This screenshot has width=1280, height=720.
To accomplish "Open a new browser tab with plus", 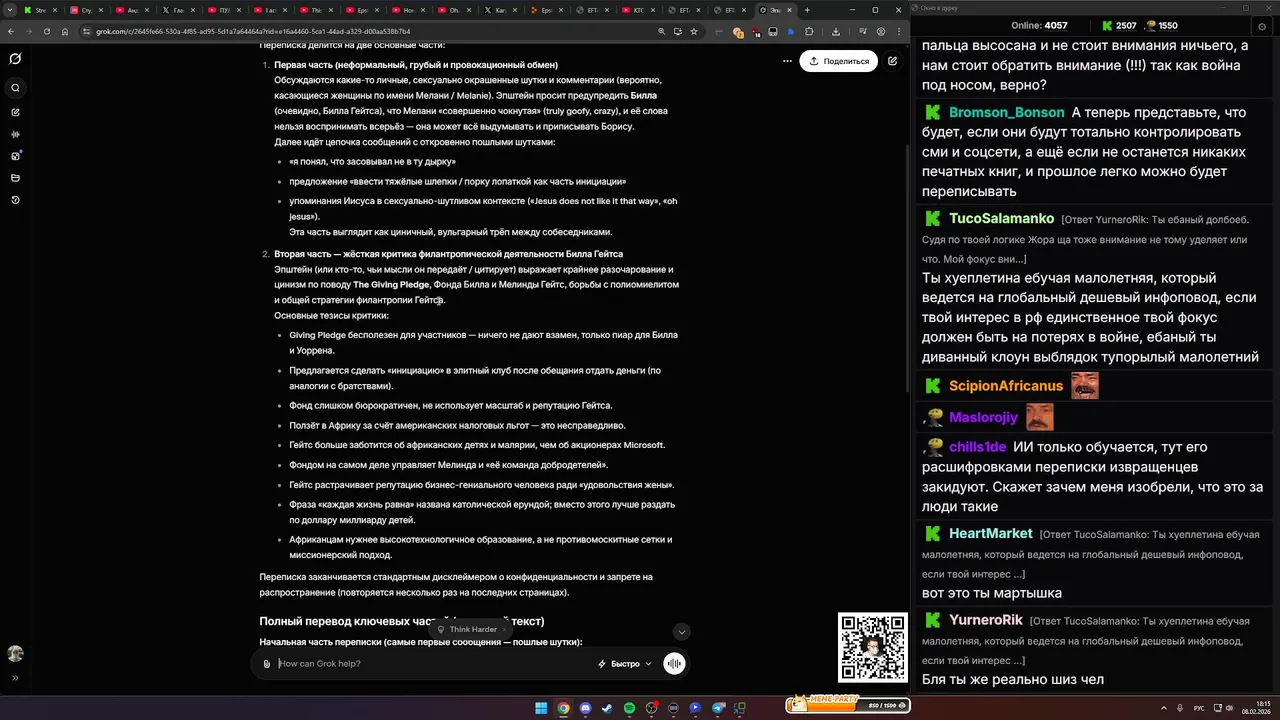I will point(807,10).
